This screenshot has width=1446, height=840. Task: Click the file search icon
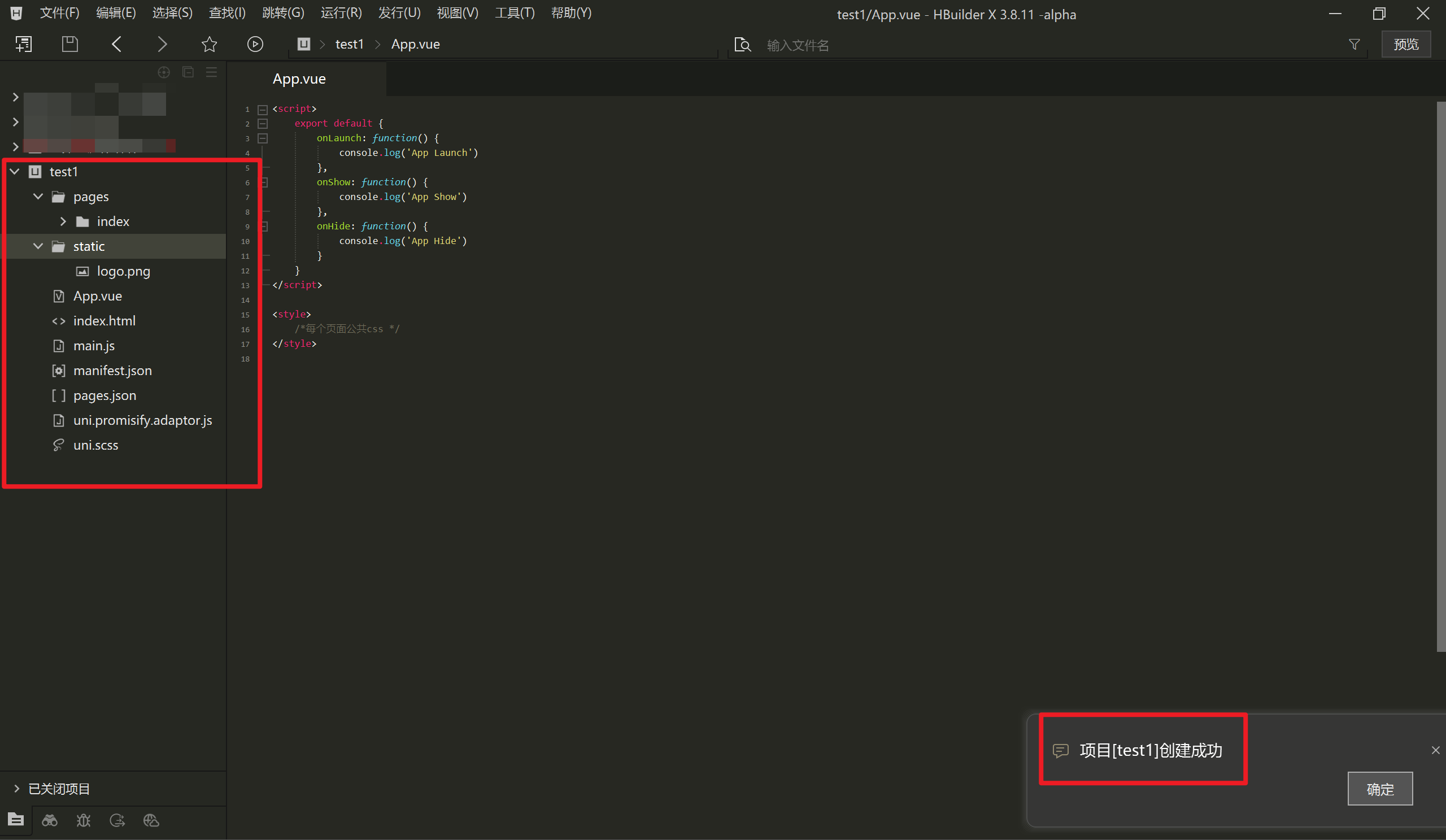point(743,45)
